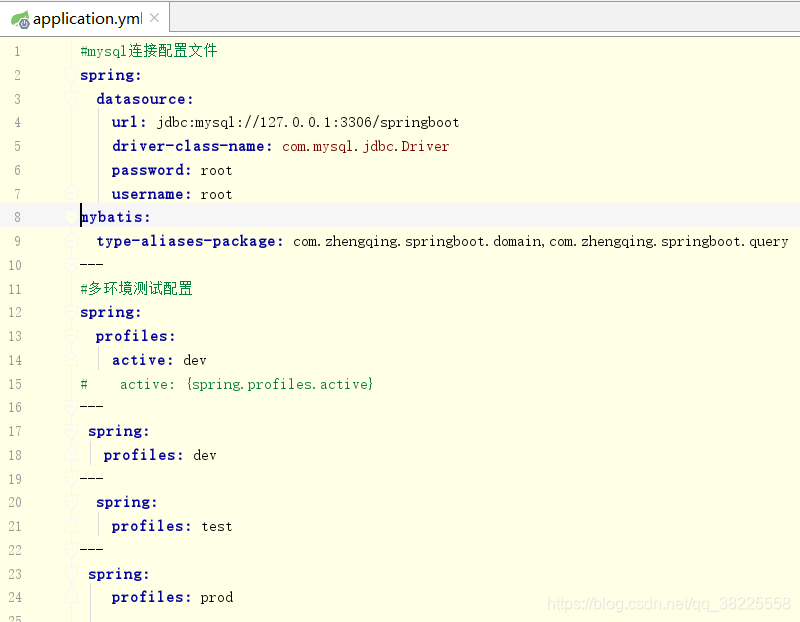800x622 pixels.
Task: Collapse the spring block on line 17
Action: (70, 431)
